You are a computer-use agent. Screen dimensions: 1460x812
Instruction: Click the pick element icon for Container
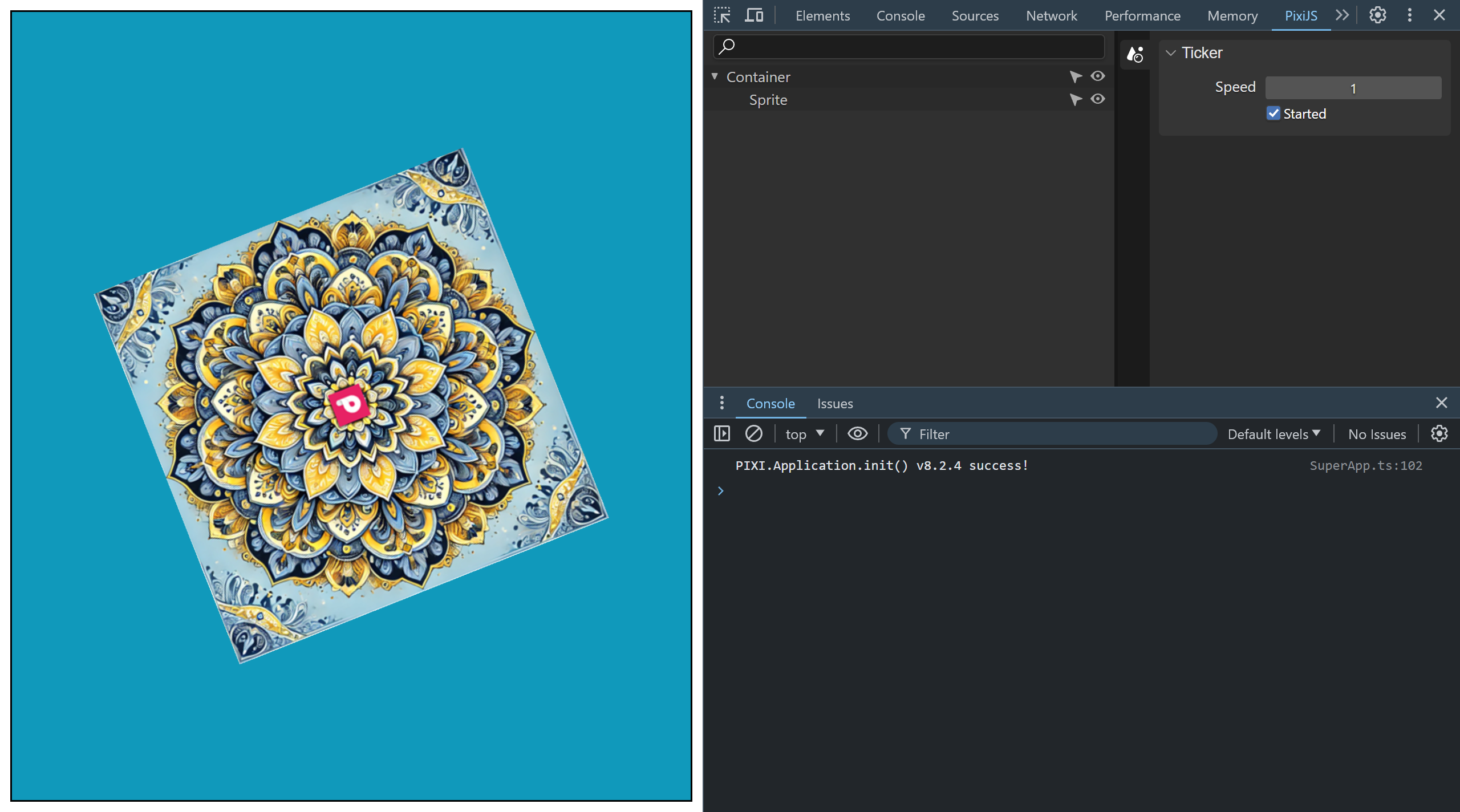point(1075,77)
